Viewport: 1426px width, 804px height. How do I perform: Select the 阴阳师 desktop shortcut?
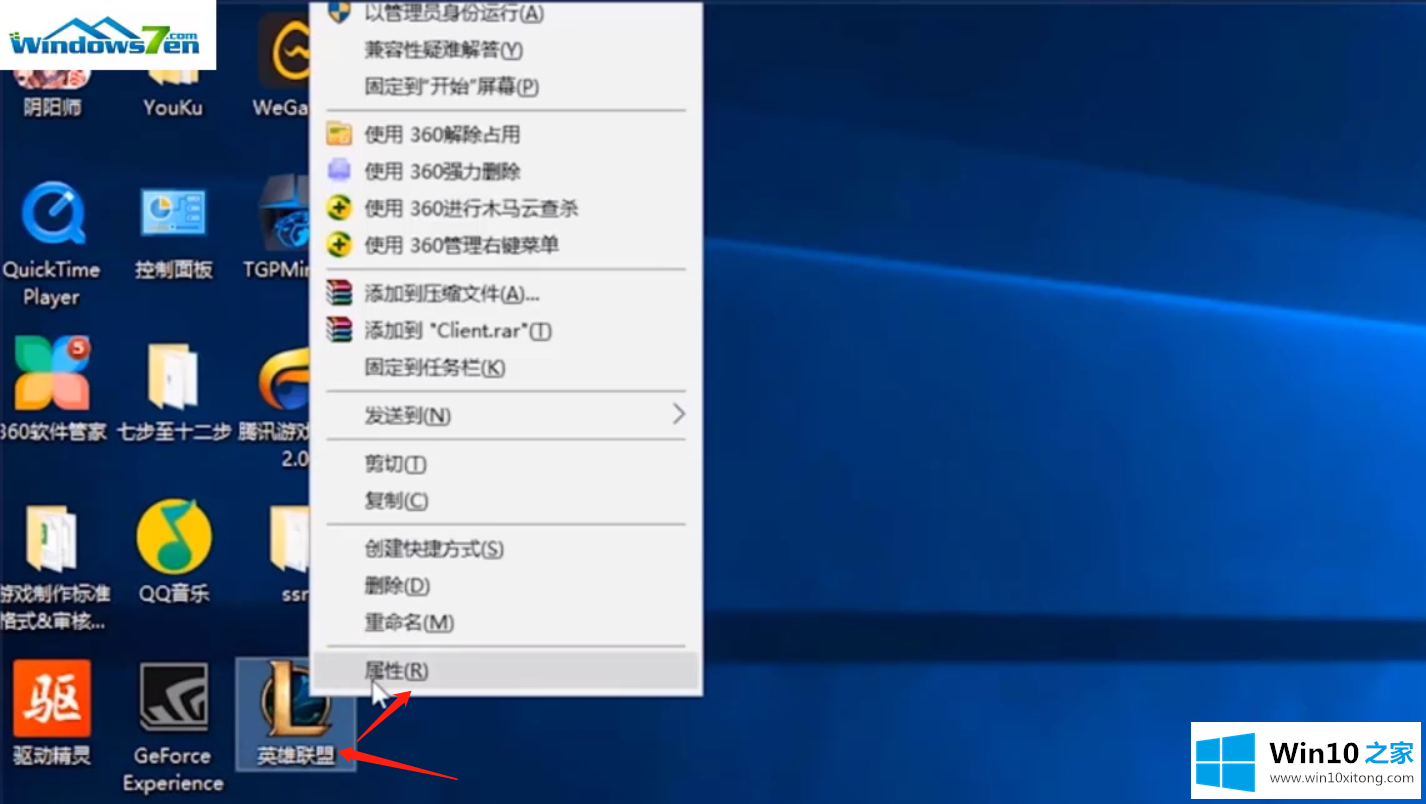pos(52,92)
